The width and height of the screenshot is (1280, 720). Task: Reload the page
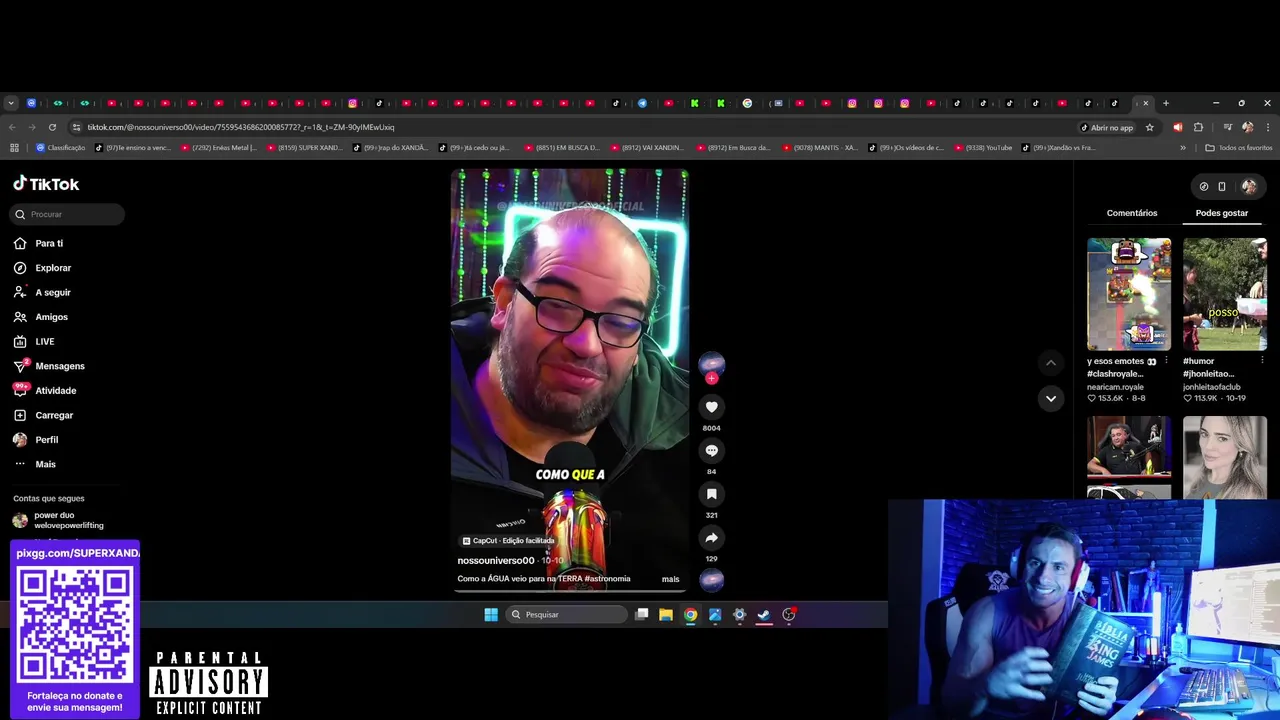click(52, 127)
